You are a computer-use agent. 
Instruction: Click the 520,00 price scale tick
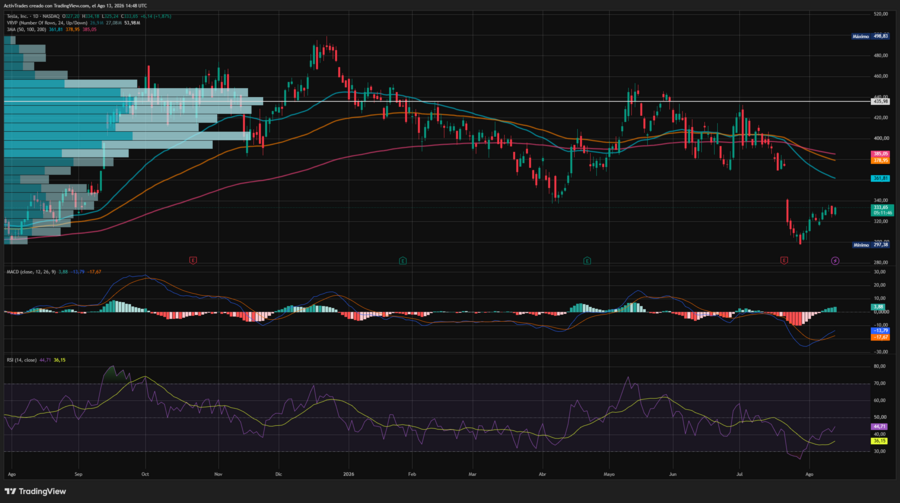880,14
